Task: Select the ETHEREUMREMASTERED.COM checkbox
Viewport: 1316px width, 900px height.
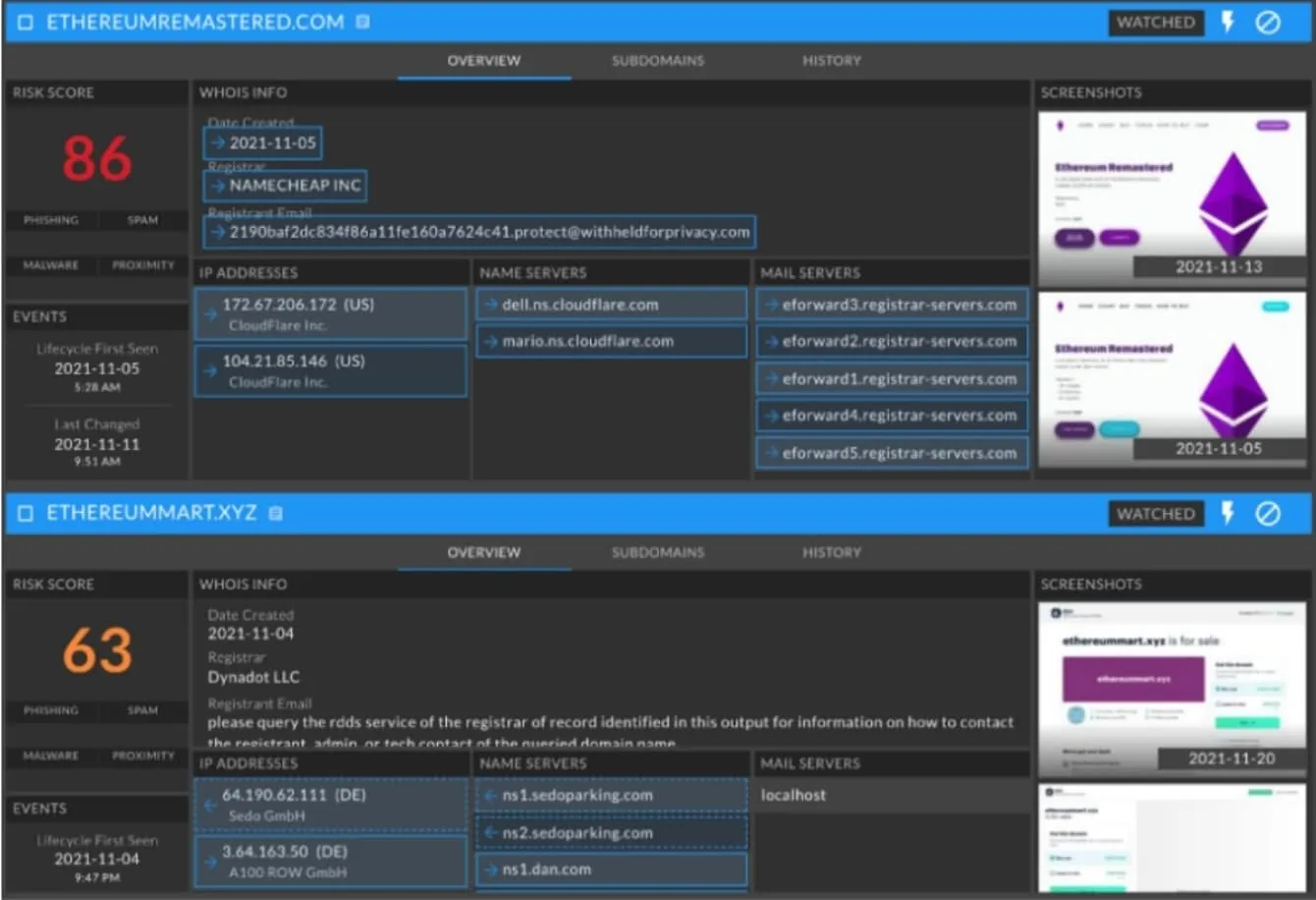Action: coord(26,22)
